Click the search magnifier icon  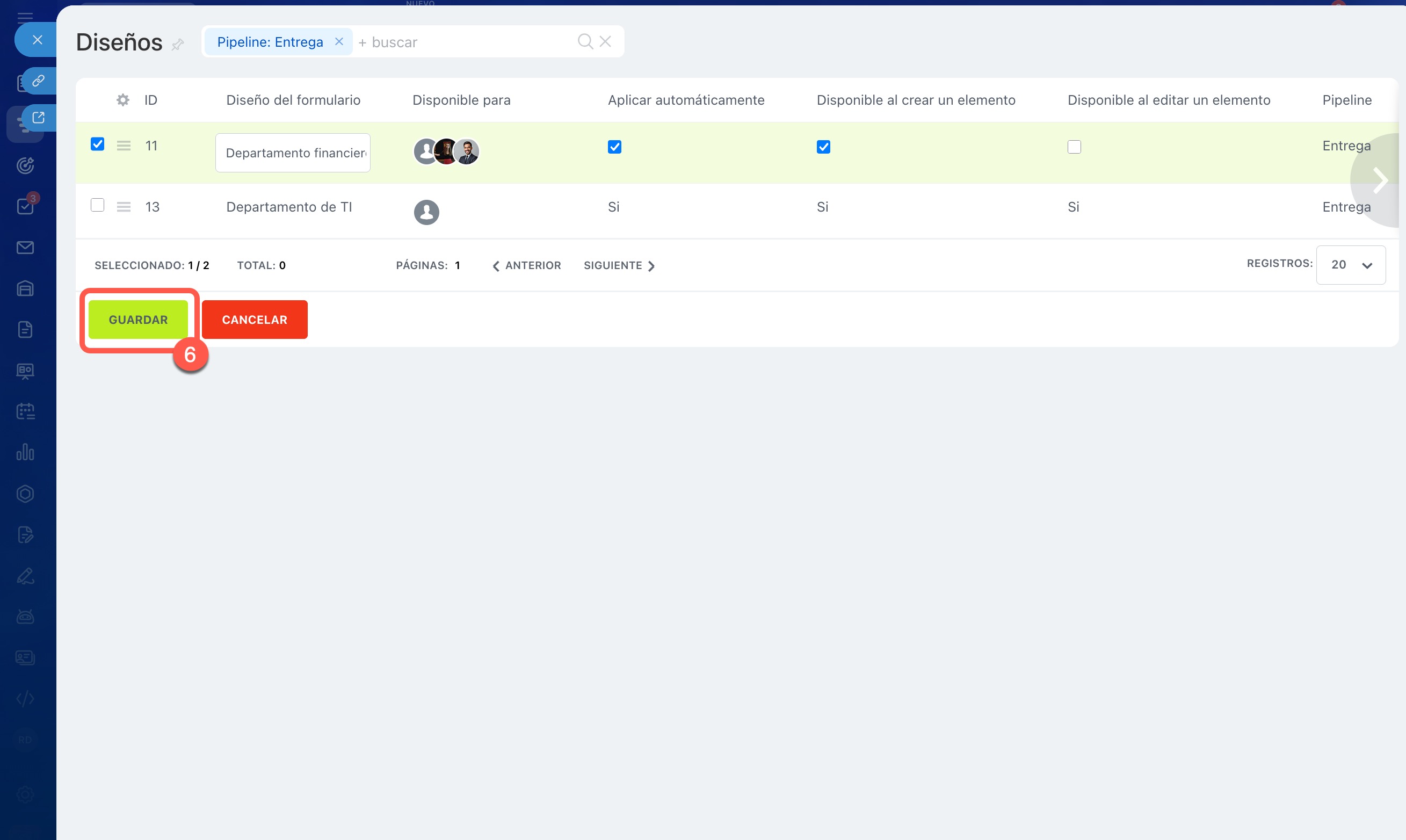pyautogui.click(x=585, y=41)
